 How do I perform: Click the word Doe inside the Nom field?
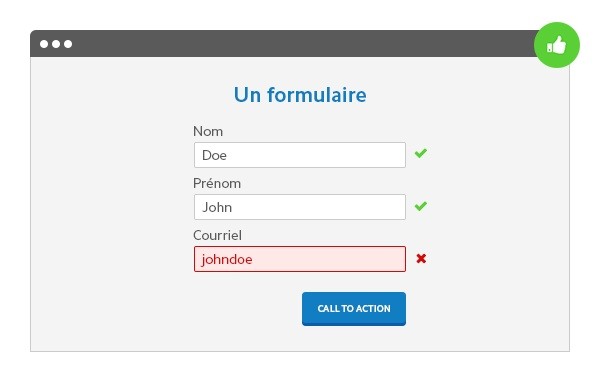pyautogui.click(x=214, y=155)
